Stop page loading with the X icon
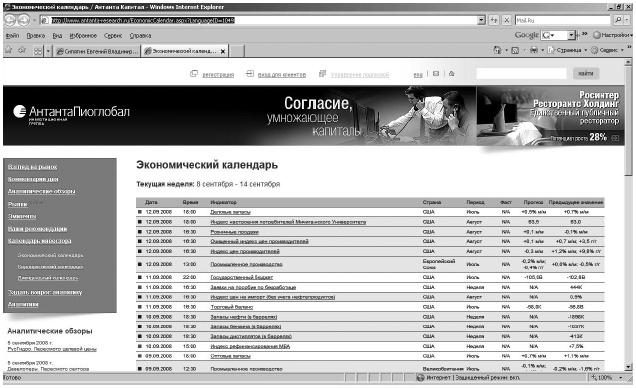 click(x=506, y=20)
